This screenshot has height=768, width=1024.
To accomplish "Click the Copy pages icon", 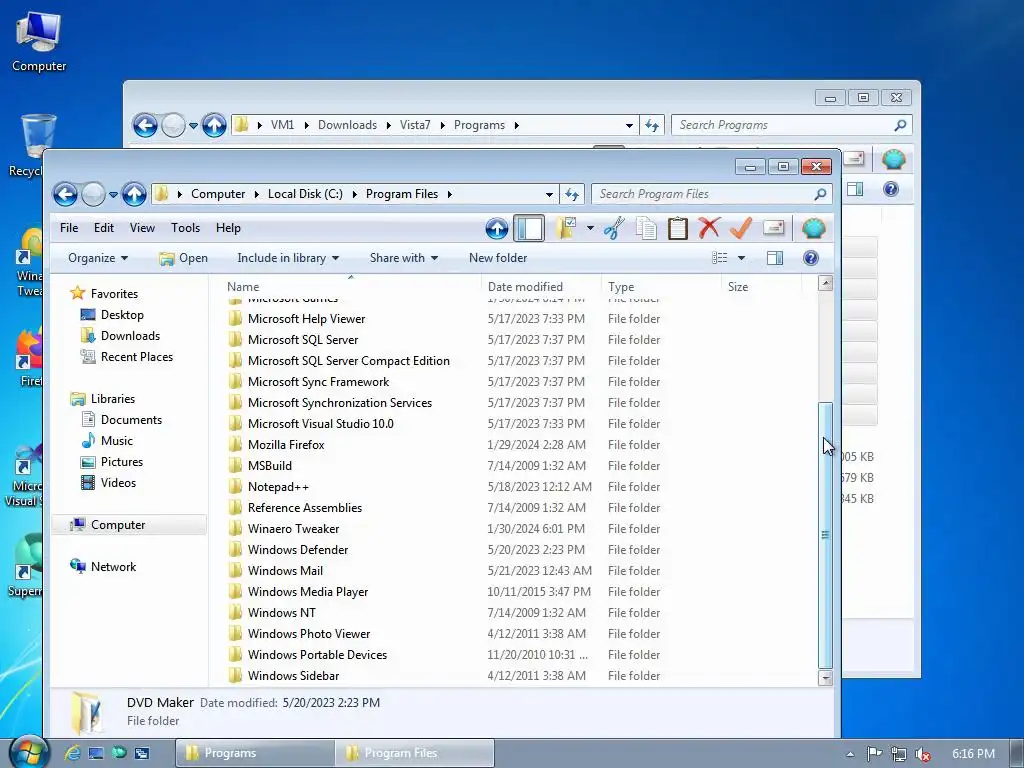I will tap(646, 228).
